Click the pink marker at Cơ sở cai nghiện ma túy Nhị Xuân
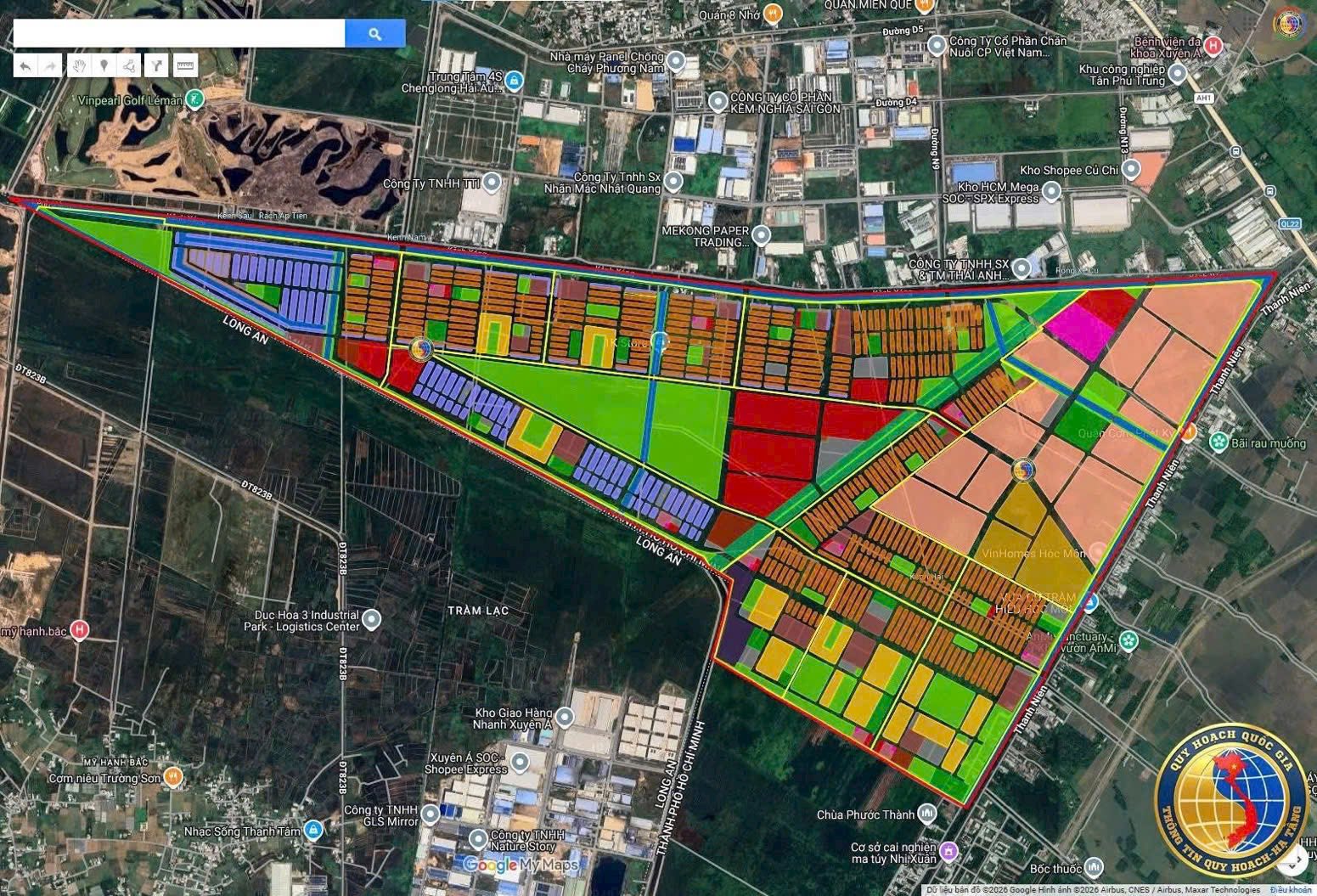 [948, 849]
